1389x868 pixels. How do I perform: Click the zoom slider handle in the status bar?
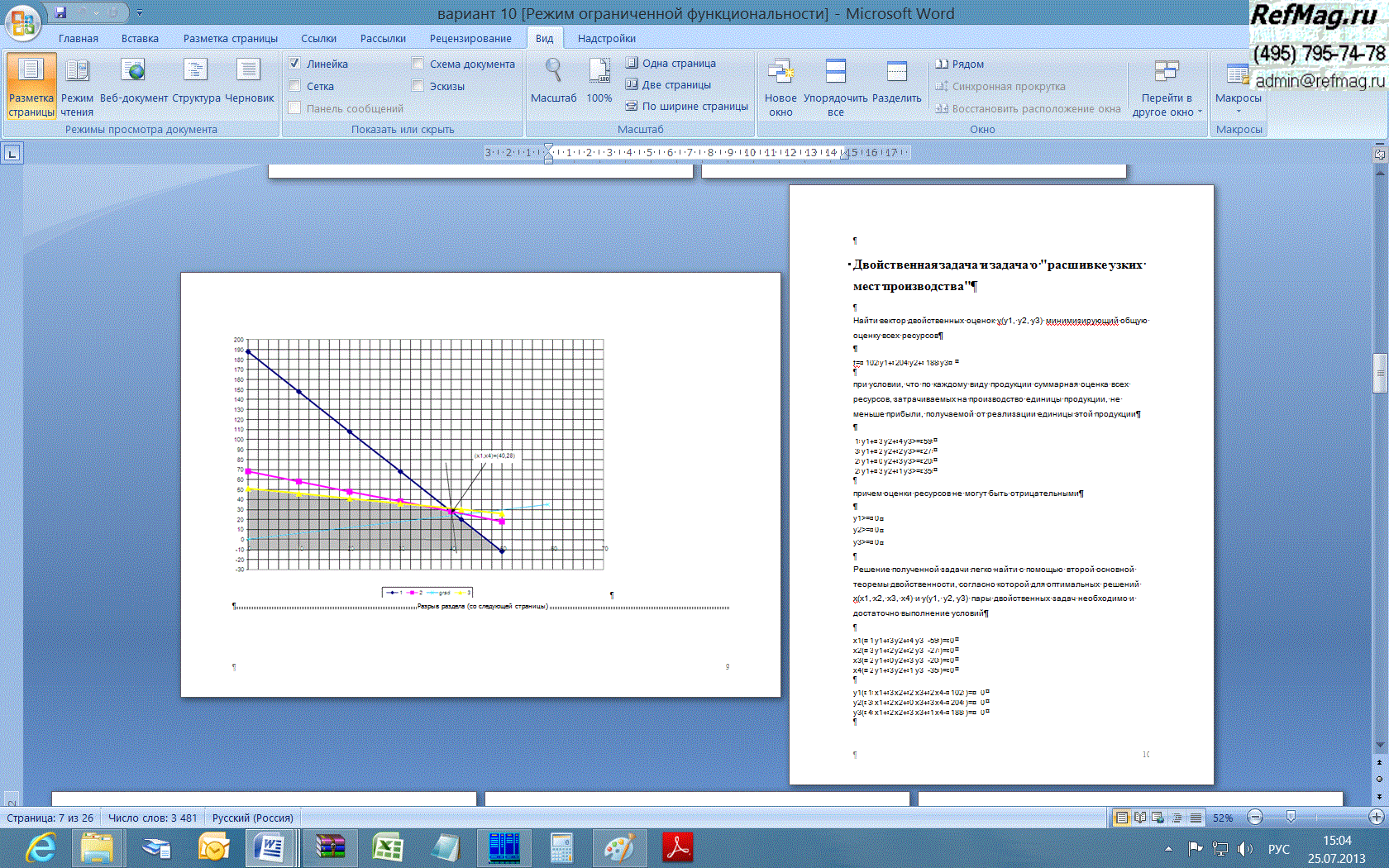pos(1291,818)
